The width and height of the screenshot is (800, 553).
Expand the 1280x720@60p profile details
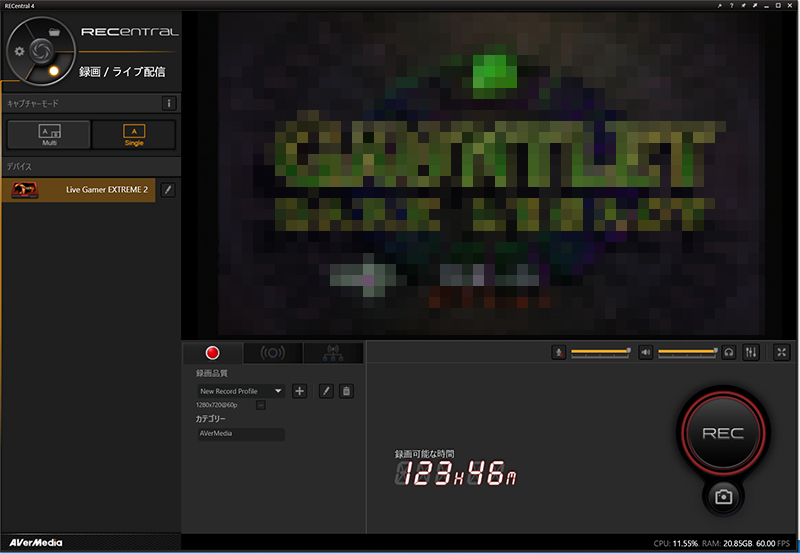[x=261, y=405]
